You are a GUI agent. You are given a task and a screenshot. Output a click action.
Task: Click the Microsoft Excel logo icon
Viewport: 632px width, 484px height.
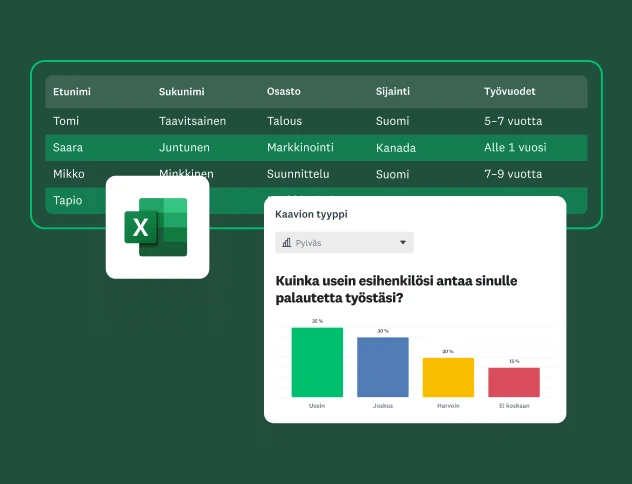click(156, 227)
